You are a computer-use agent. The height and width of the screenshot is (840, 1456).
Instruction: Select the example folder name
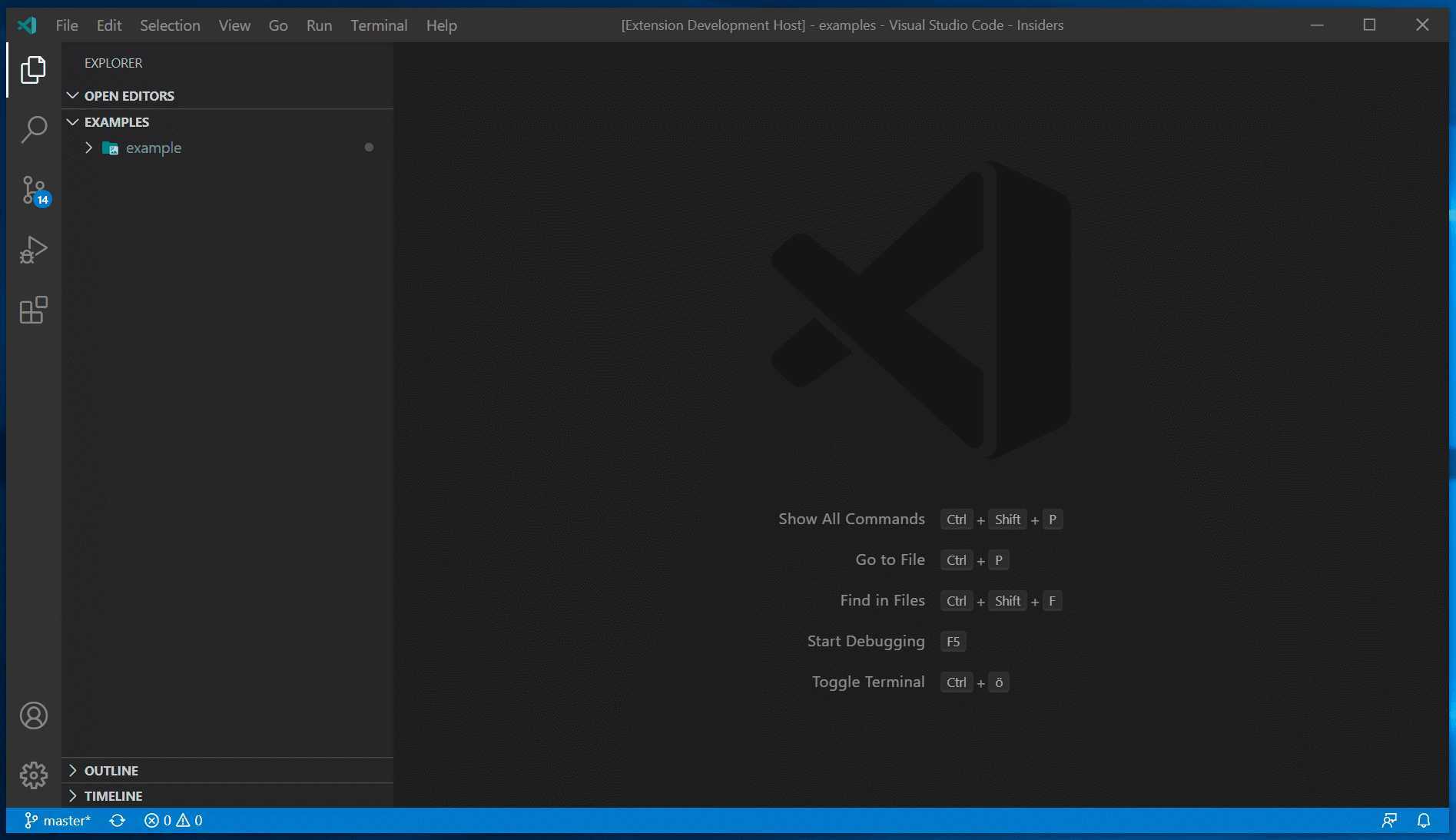154,148
